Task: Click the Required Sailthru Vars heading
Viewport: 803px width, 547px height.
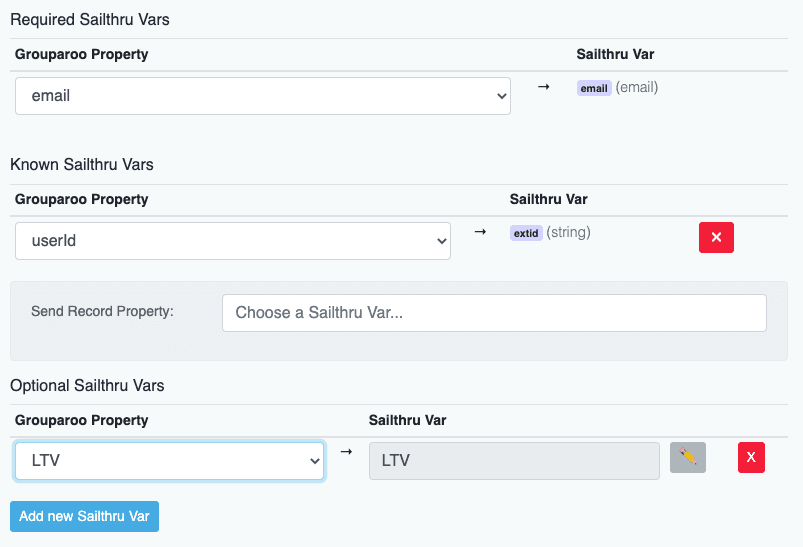Action: pos(90,19)
